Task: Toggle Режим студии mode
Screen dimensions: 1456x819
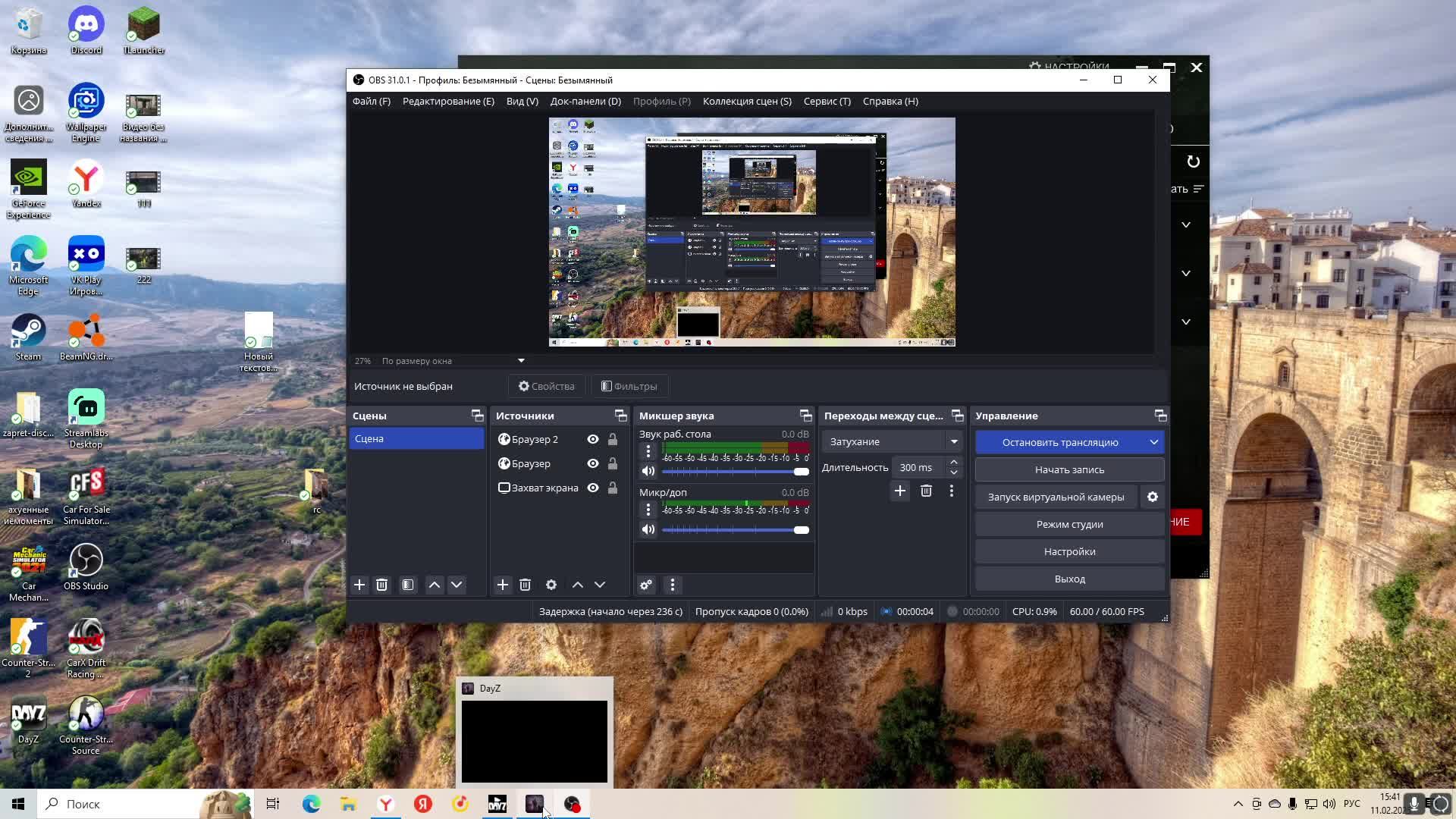Action: (1069, 524)
